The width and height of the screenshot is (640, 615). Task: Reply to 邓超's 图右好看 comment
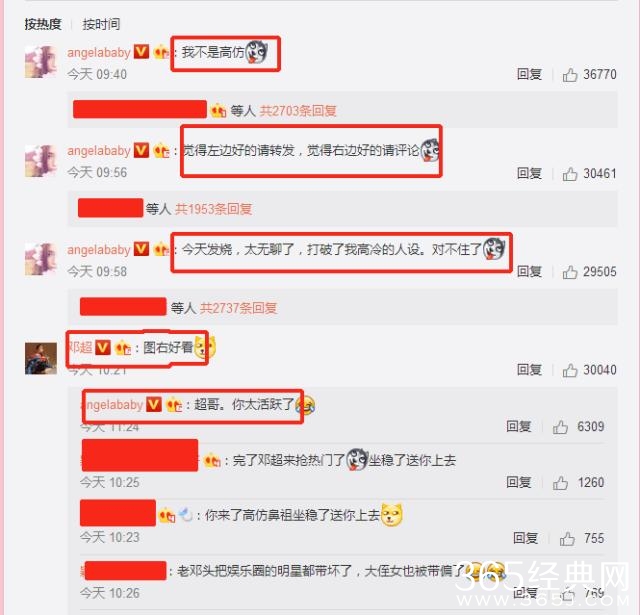[529, 370]
